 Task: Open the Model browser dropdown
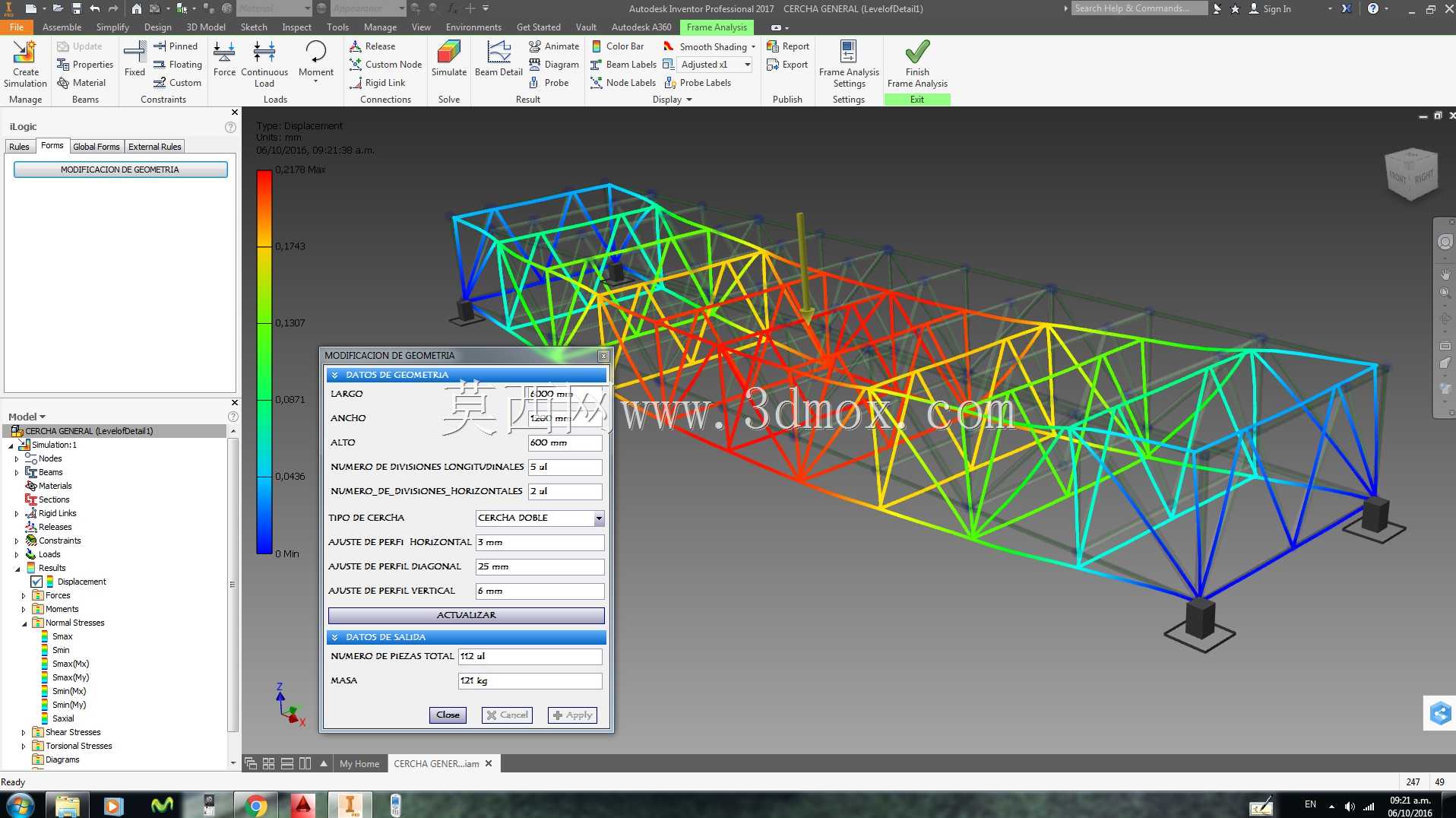pos(27,417)
